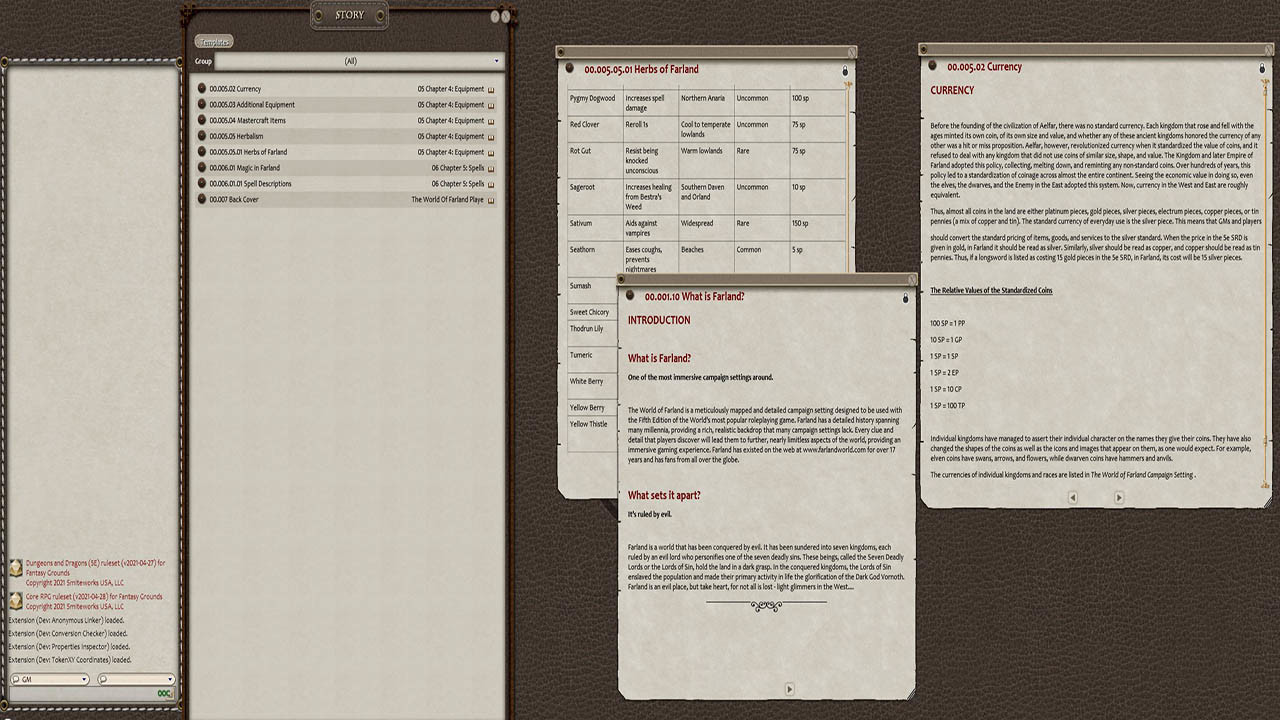Click the book icon beside 00.006.01.01 Spell Descriptions
This screenshot has height=720, width=1280.
(x=489, y=183)
